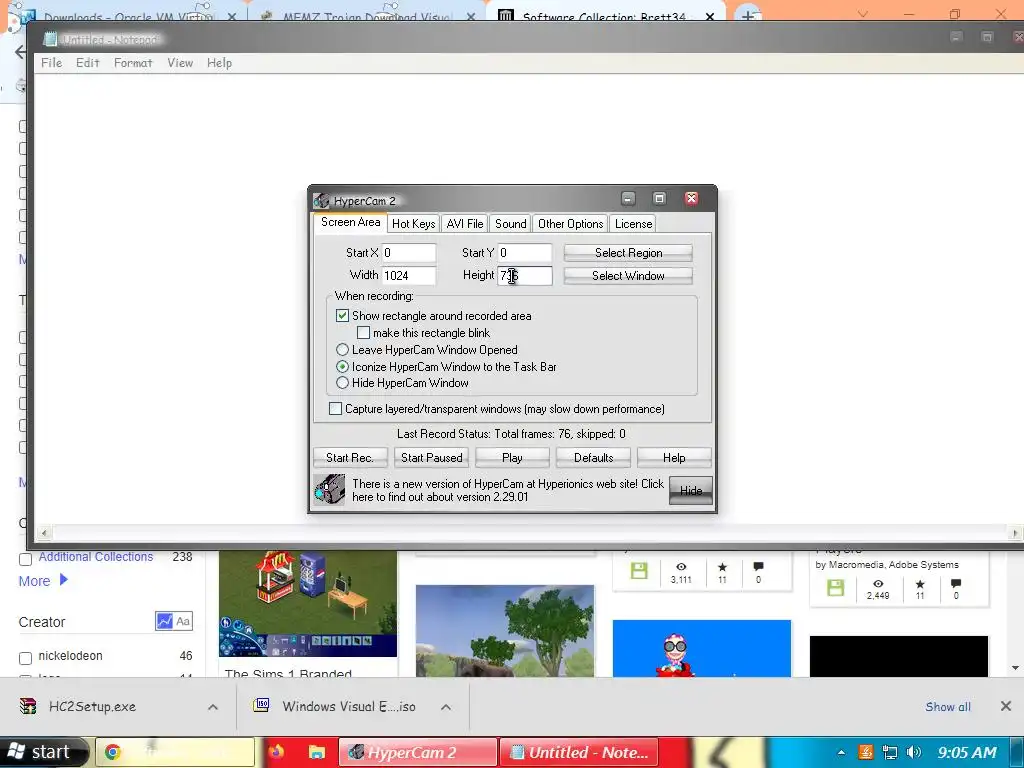Image resolution: width=1024 pixels, height=768 pixels.
Task: Show hidden tray icons with the arrow
Action: click(841, 752)
